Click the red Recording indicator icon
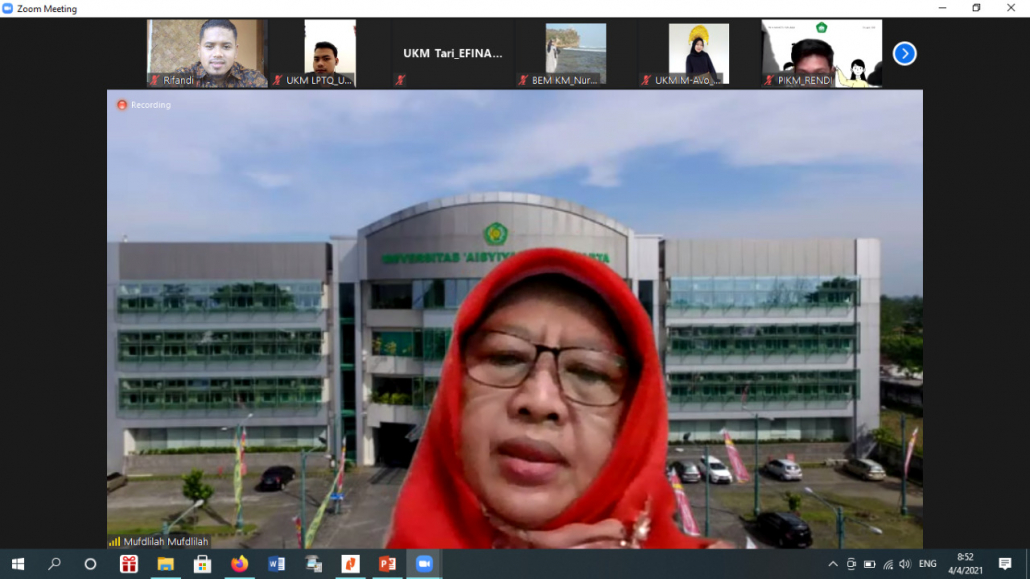The height and width of the screenshot is (579, 1030). 122,105
